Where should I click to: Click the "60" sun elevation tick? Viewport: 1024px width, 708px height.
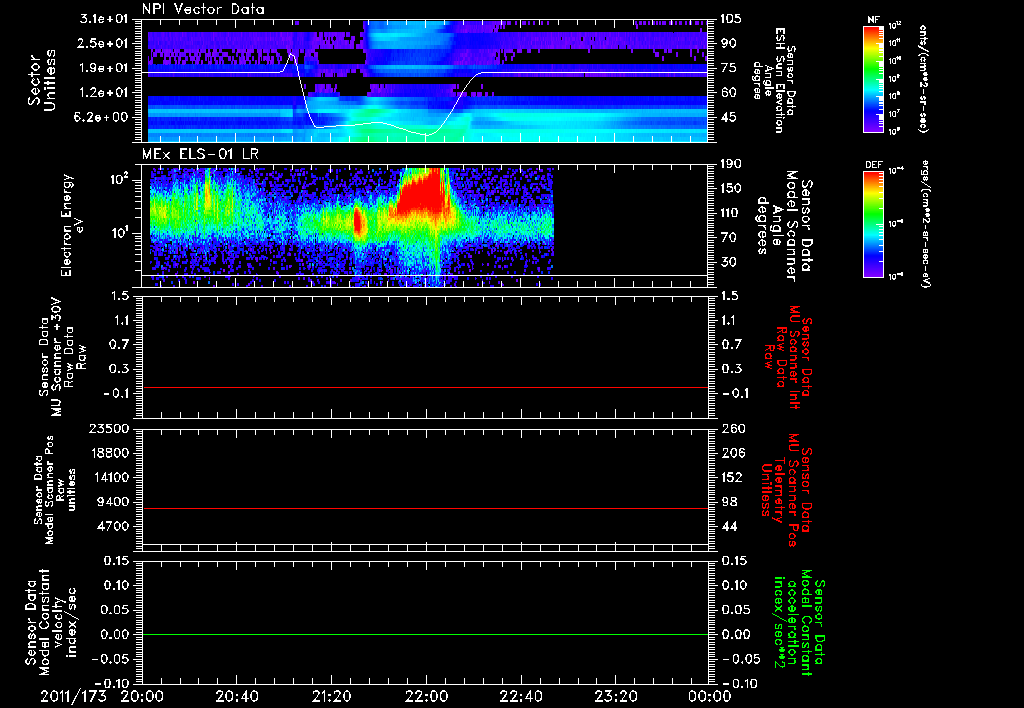click(729, 93)
